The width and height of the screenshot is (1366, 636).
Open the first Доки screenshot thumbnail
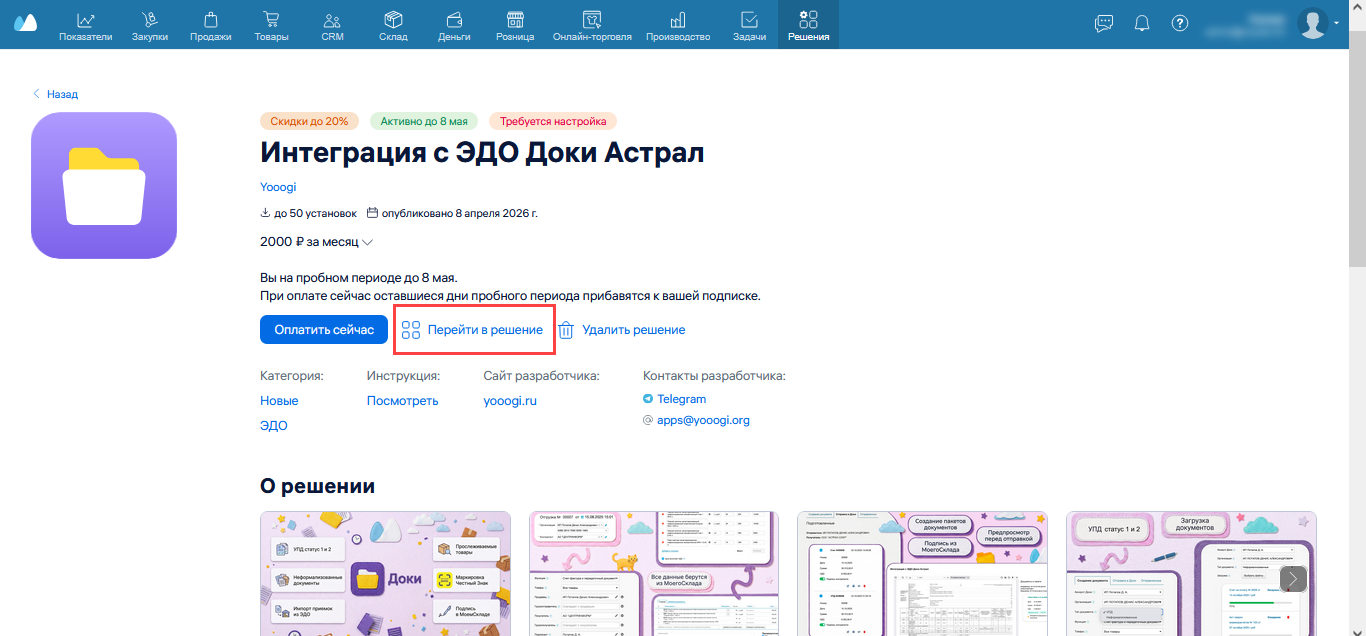[x=385, y=573]
